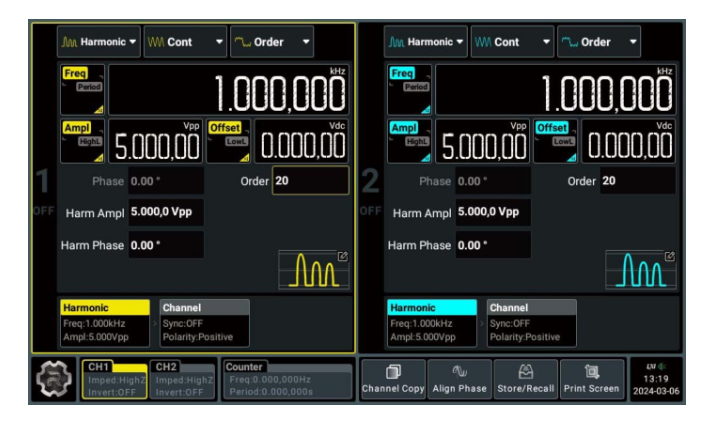The height and width of the screenshot is (428, 713).
Task: Toggle channel 2 Ampl/HighL selector
Action: (x=409, y=141)
